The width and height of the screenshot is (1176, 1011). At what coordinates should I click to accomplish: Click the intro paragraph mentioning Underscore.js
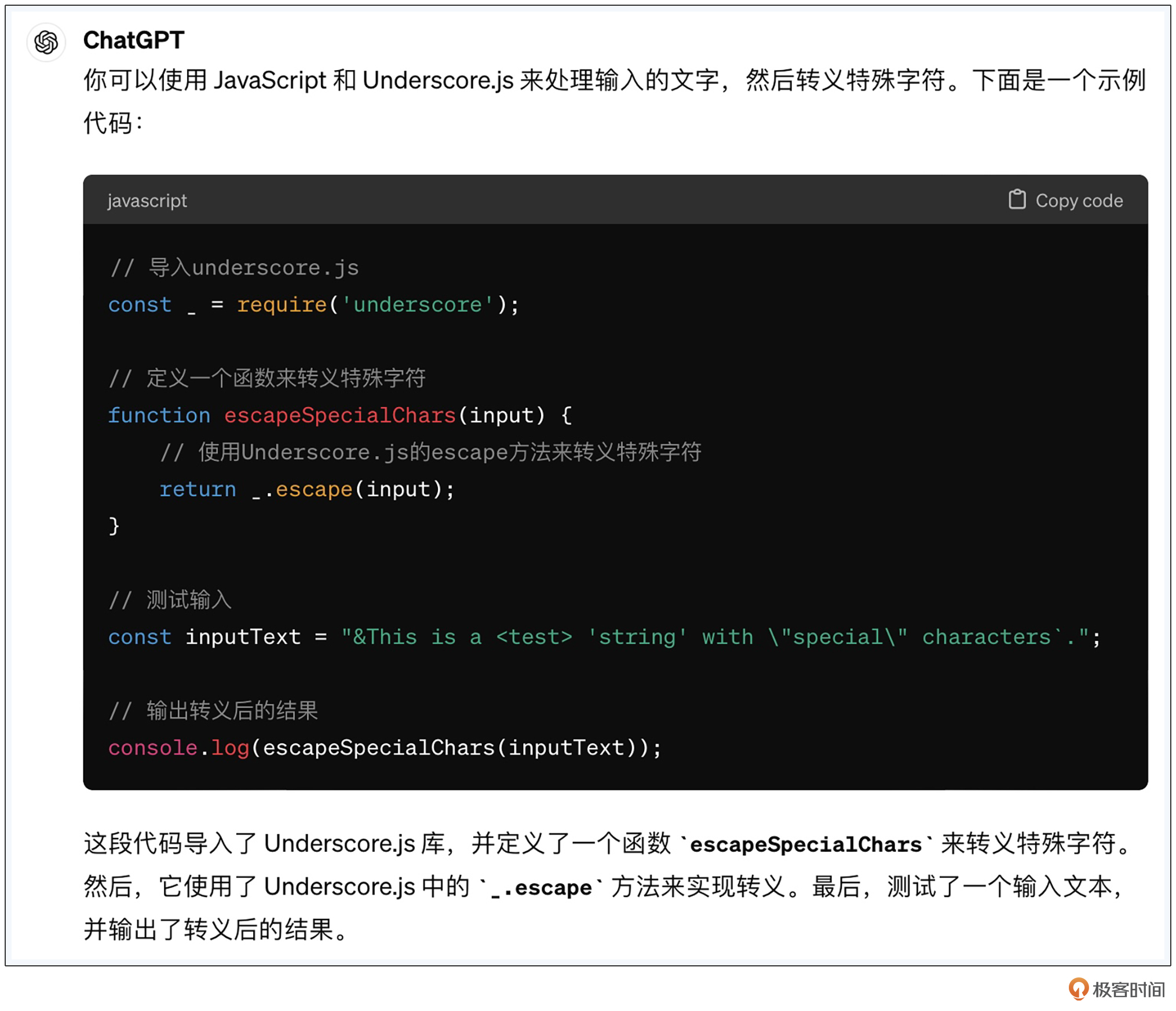tap(615, 101)
